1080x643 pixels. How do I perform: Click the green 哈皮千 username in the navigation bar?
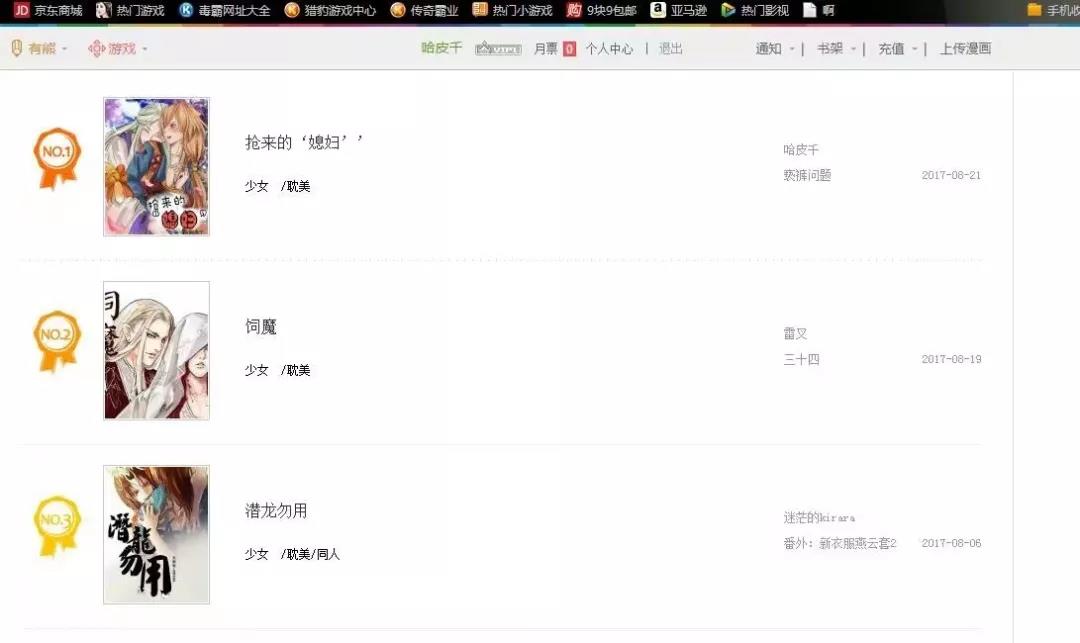442,48
